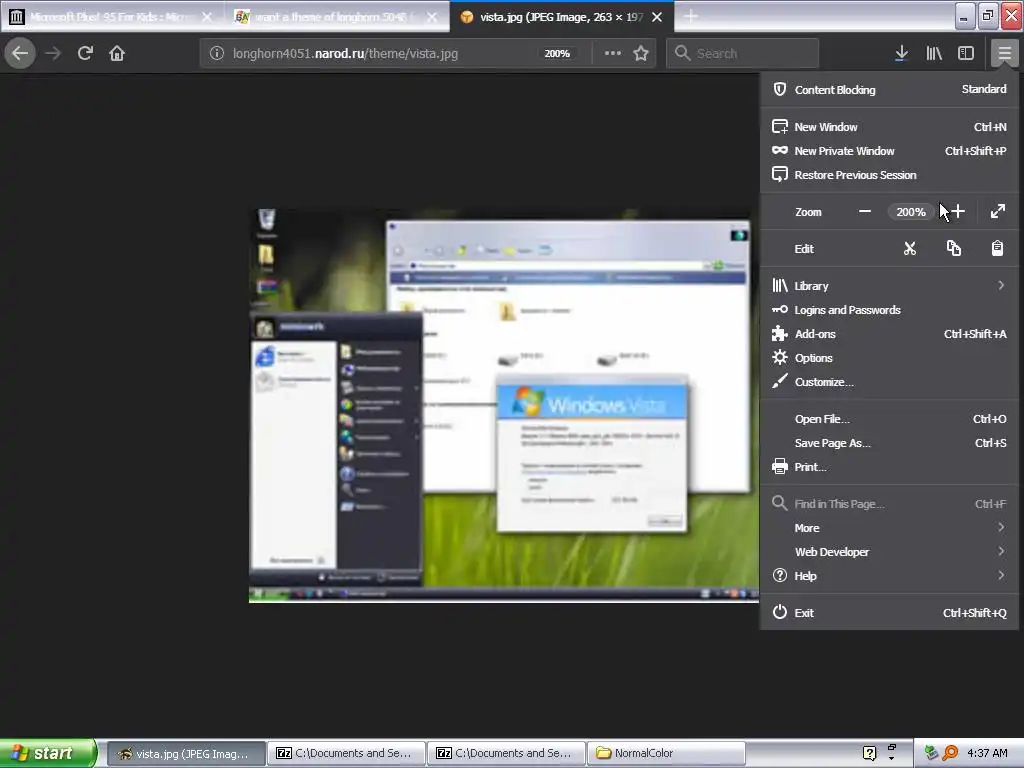Open a New Window

coord(889,127)
